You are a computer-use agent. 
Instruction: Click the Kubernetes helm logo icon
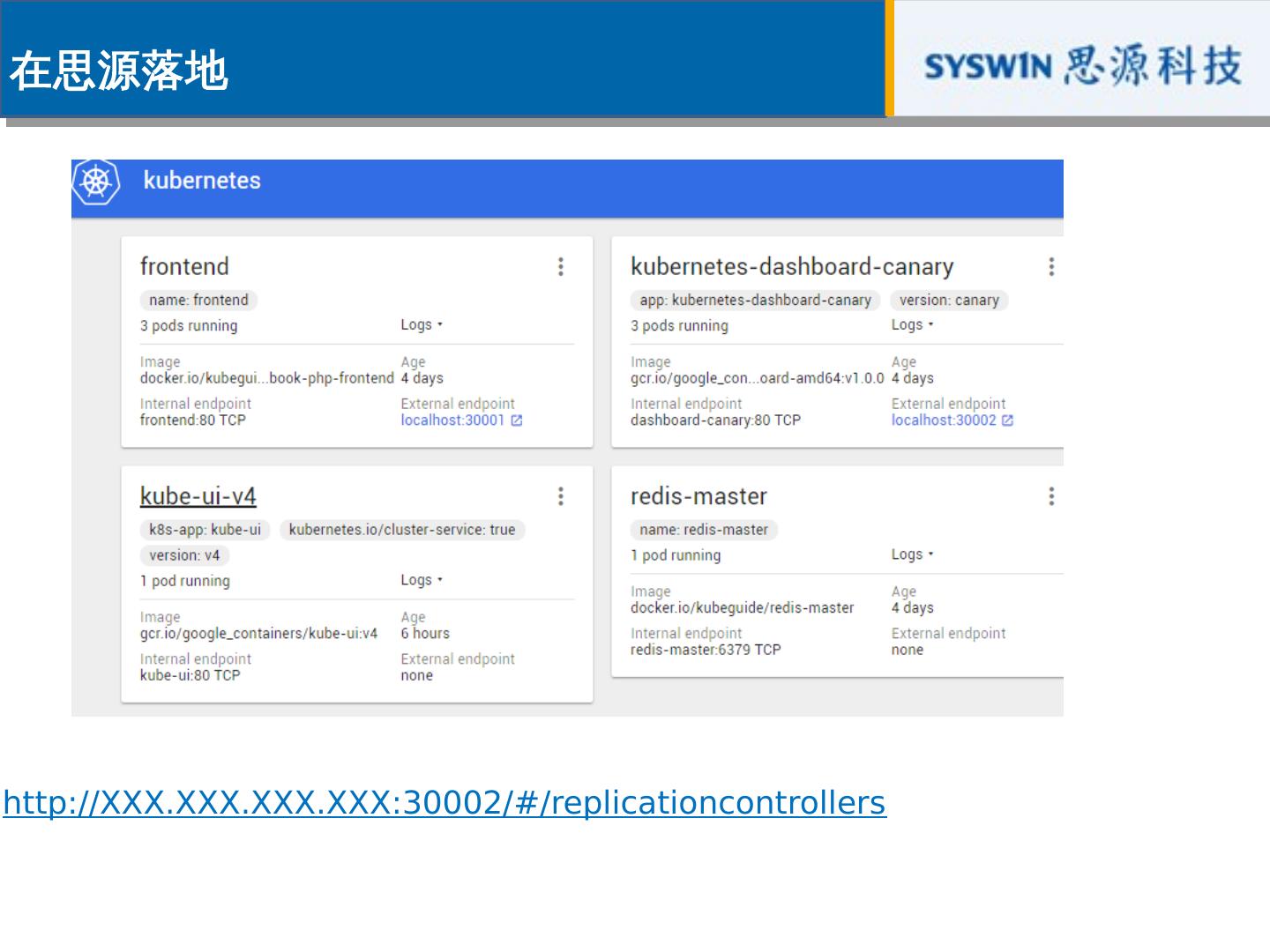[x=95, y=182]
